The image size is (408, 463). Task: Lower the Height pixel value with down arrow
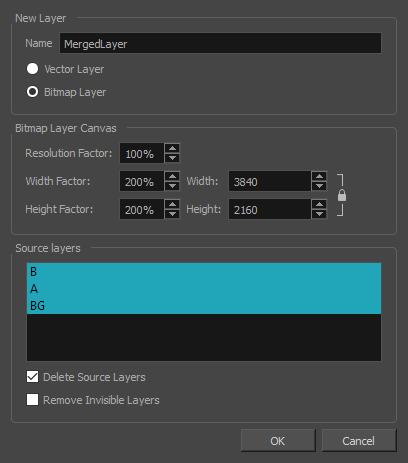[x=319, y=214]
